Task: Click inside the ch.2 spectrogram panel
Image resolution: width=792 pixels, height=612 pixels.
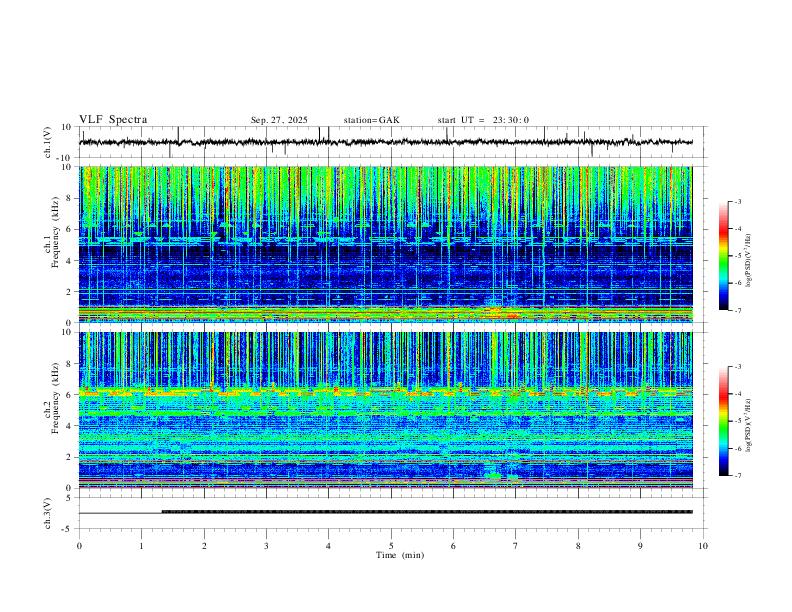Action: click(x=385, y=410)
